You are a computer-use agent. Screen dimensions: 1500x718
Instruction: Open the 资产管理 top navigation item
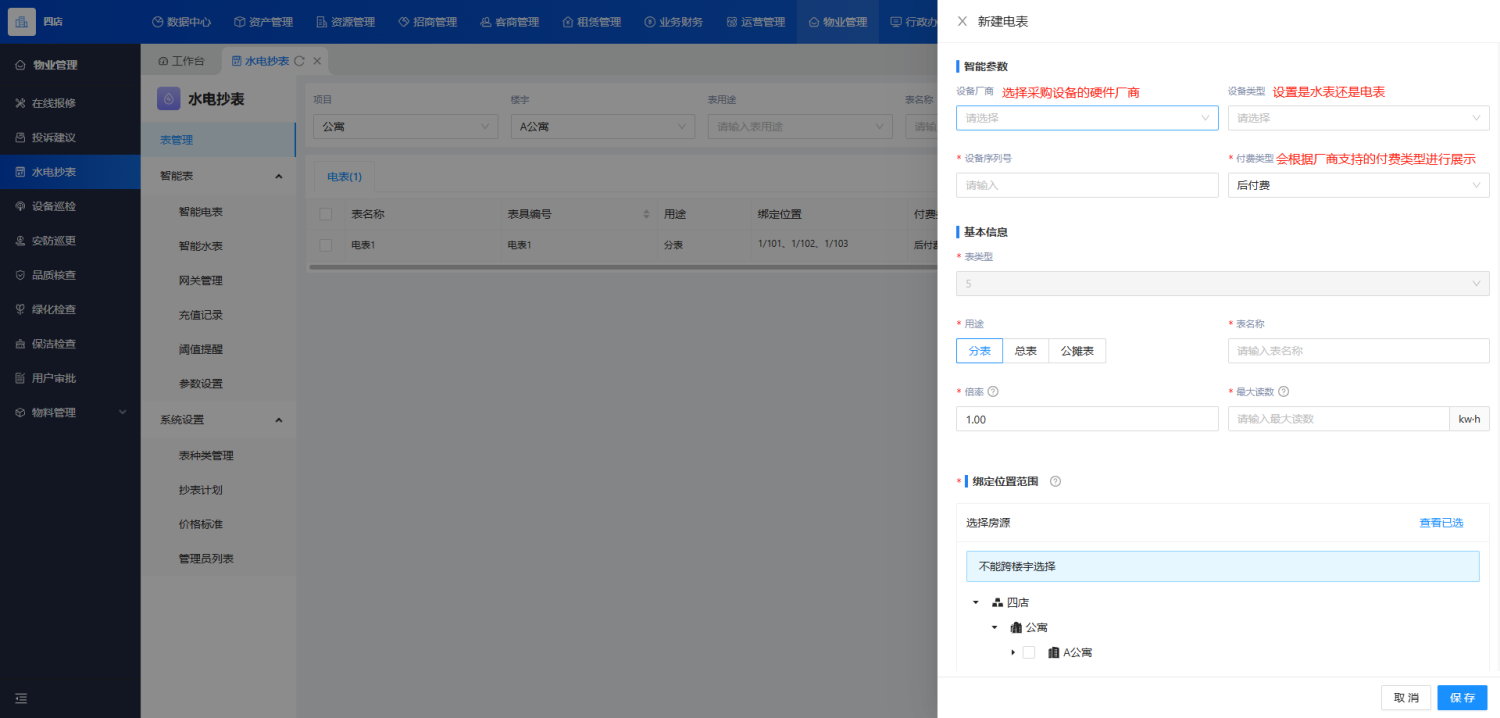pyautogui.click(x=263, y=22)
